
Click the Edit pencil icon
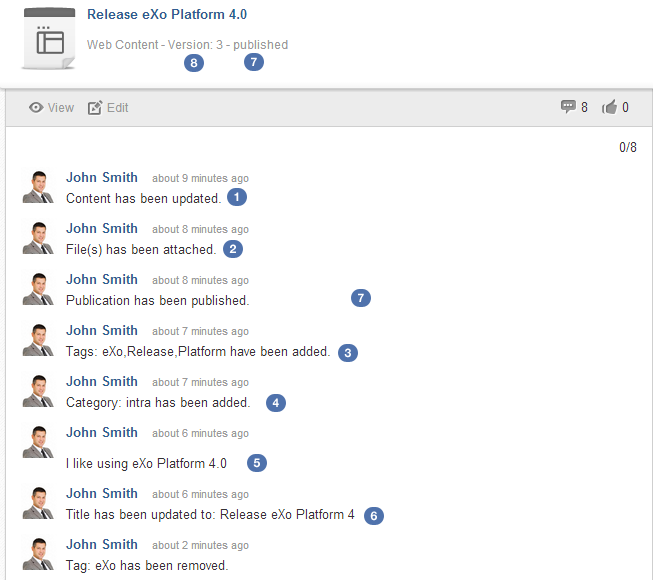click(95, 108)
